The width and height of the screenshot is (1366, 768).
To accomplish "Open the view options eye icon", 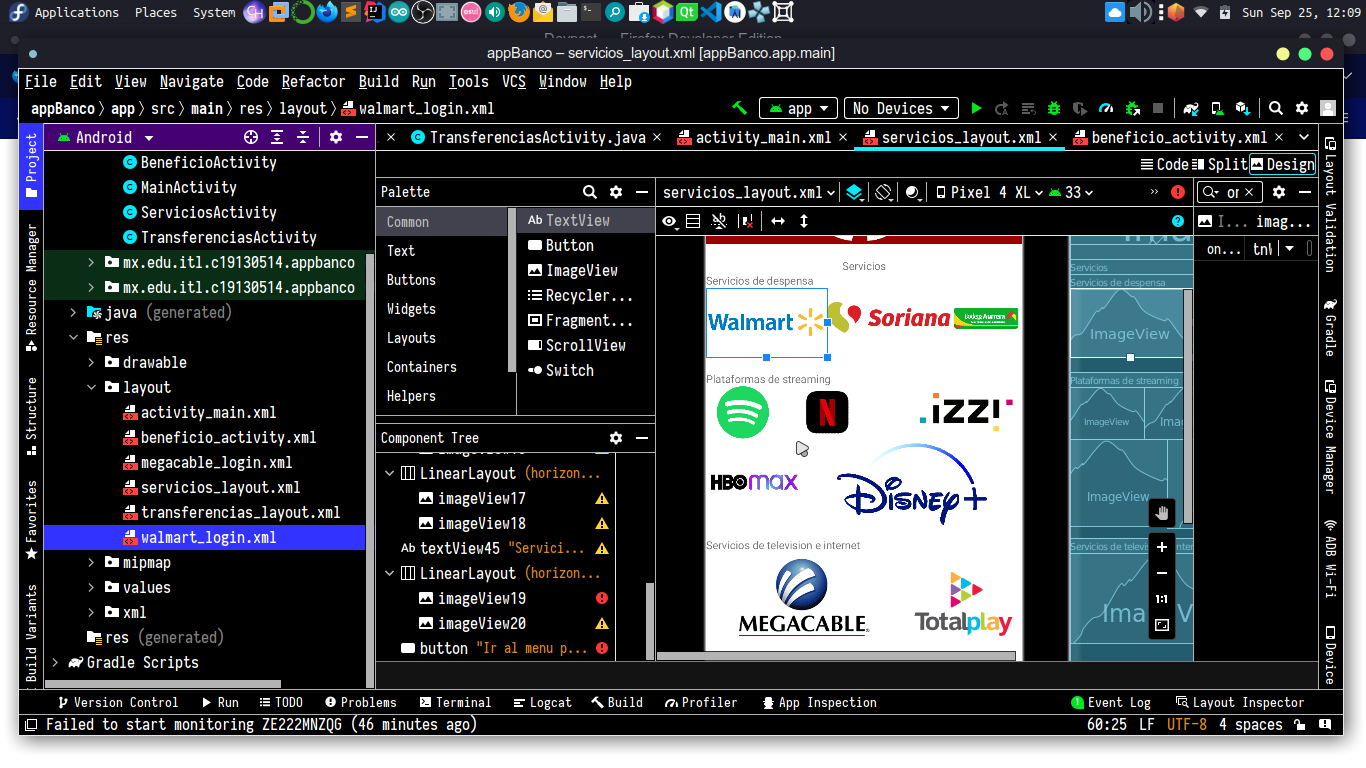I will pyautogui.click(x=670, y=221).
